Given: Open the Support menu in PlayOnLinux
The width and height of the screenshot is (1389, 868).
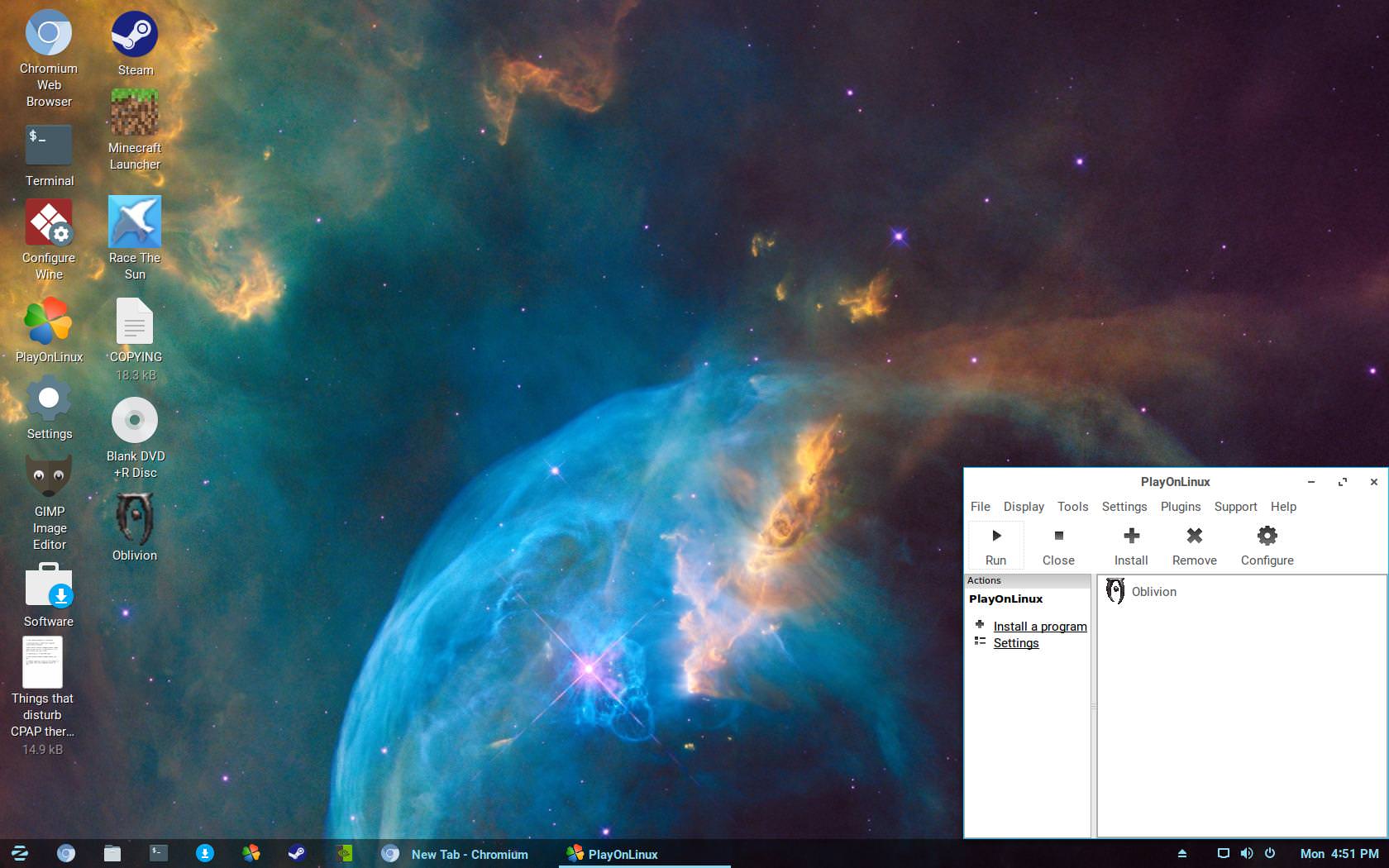Looking at the screenshot, I should click(x=1235, y=507).
